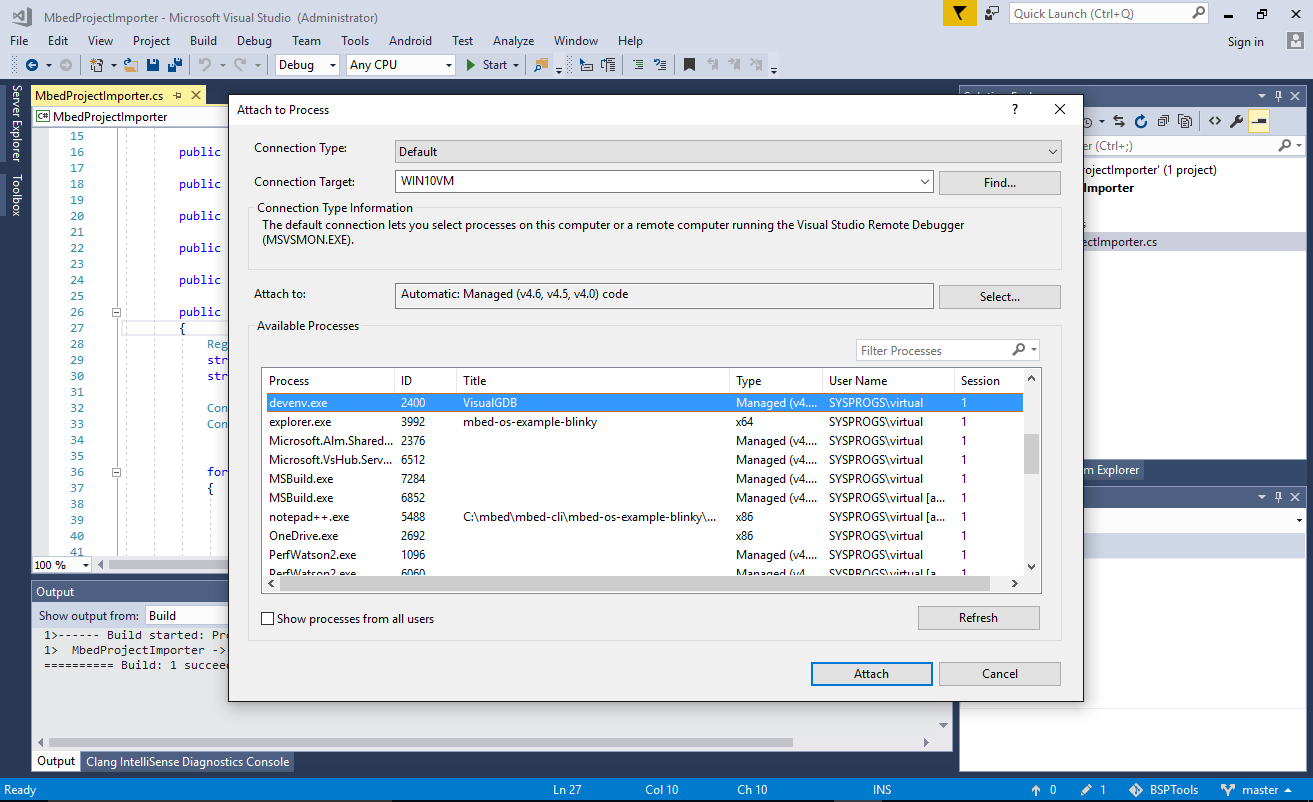Click the process list vertical scrollbar thumb
Screen dimensions: 1313x802
1031,453
